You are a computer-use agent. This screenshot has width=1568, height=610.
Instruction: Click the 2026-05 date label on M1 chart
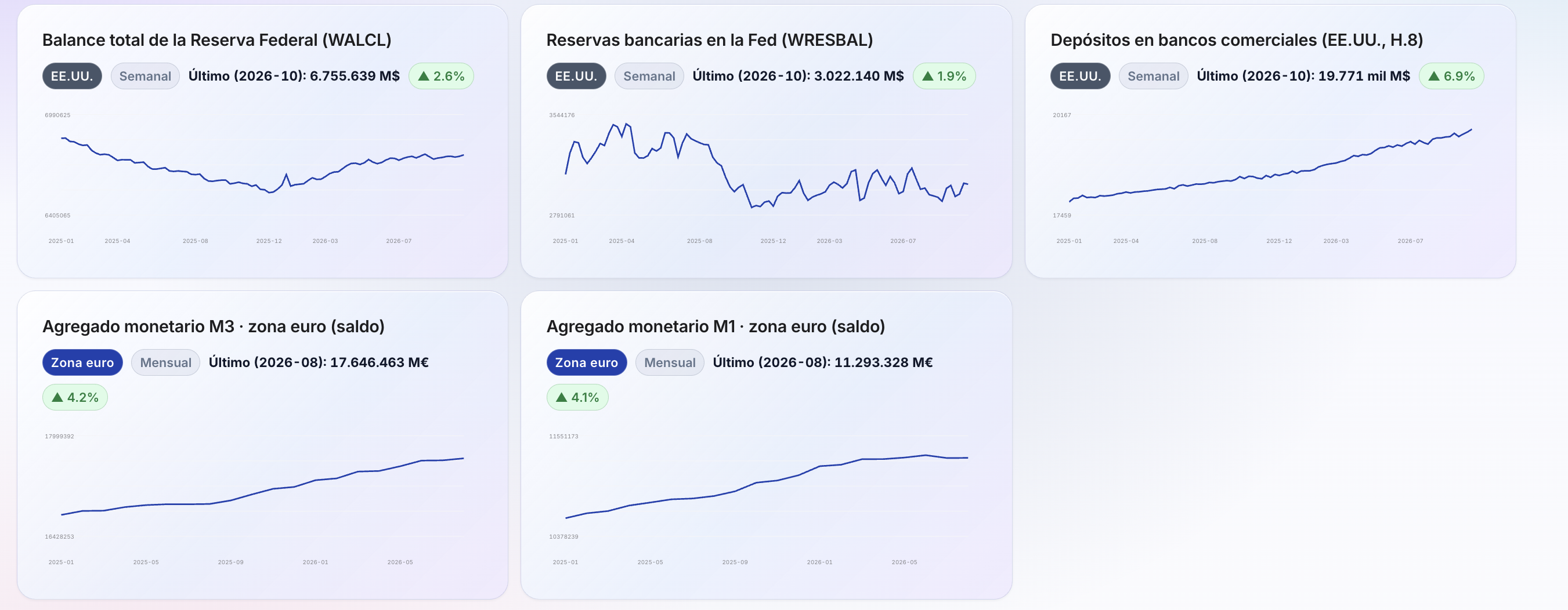(x=904, y=562)
